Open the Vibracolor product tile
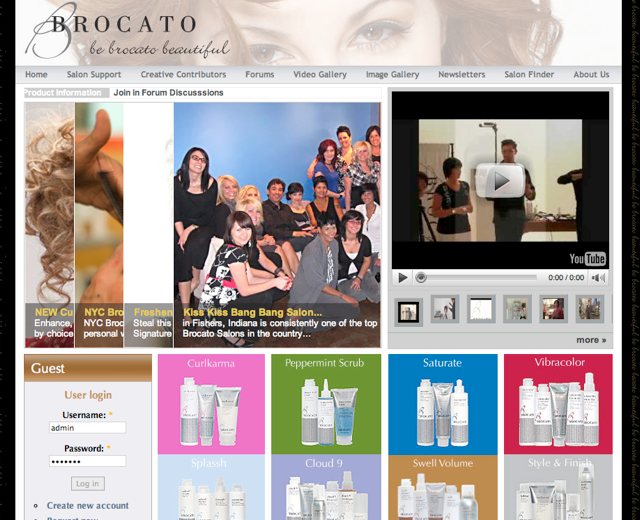 tap(558, 404)
